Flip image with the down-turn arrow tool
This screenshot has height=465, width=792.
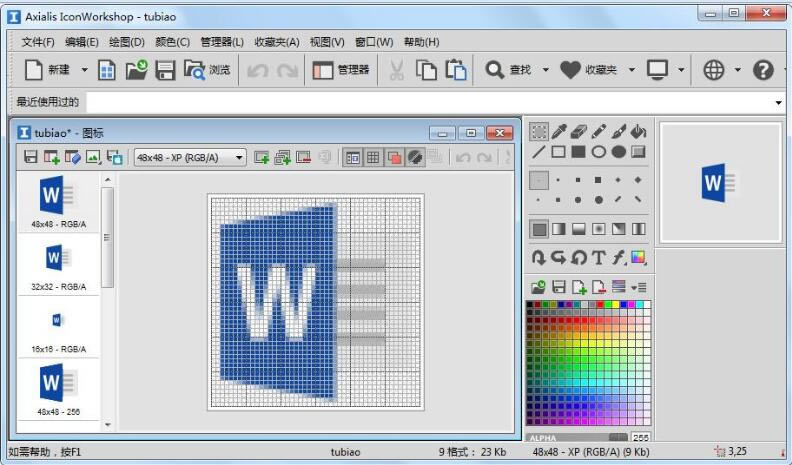point(538,257)
